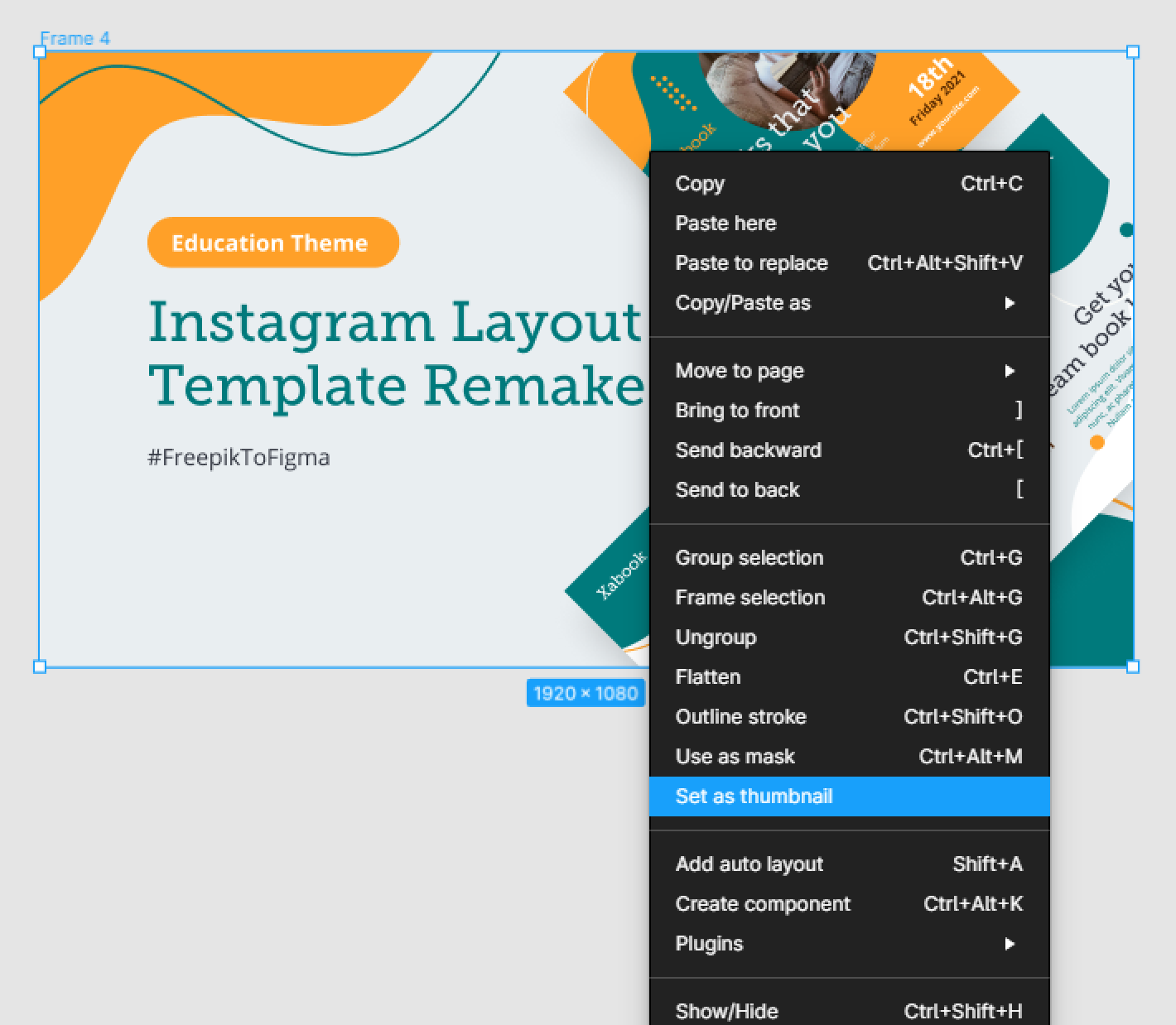Select Set as thumbnail menu entry
1176x1025 pixels.
pos(849,796)
